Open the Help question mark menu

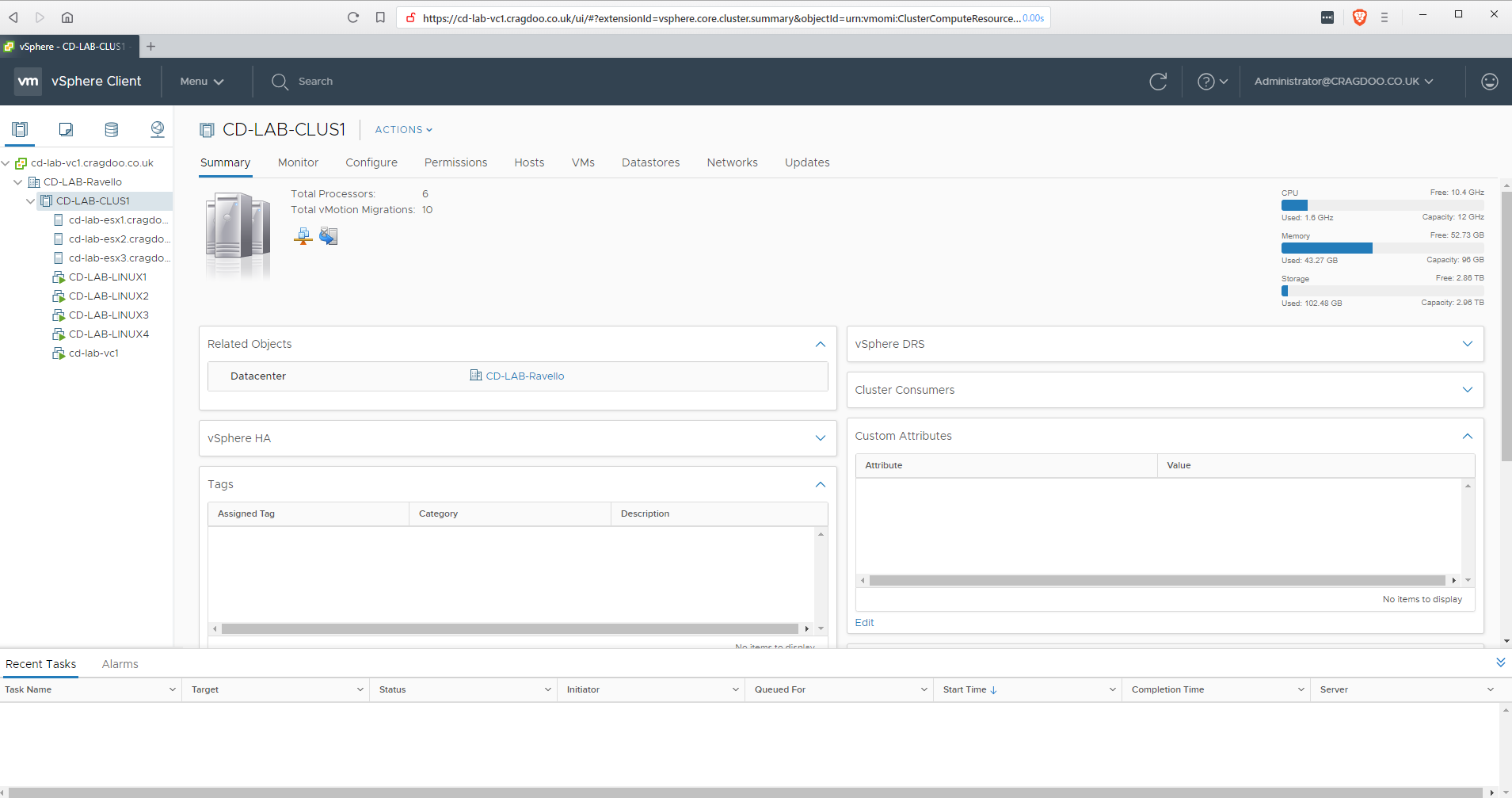(x=1212, y=82)
